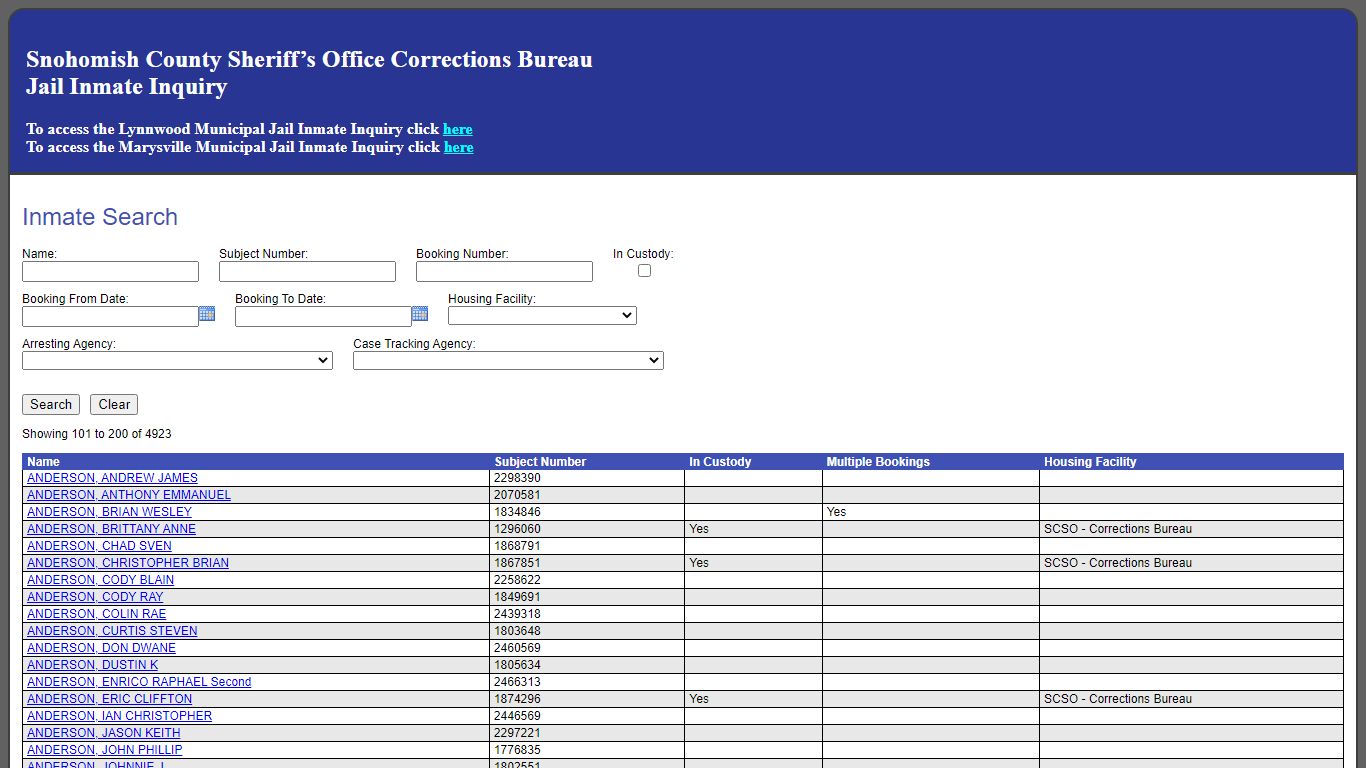Toggle the In Custody checkbox
This screenshot has height=768, width=1366.
(644, 271)
